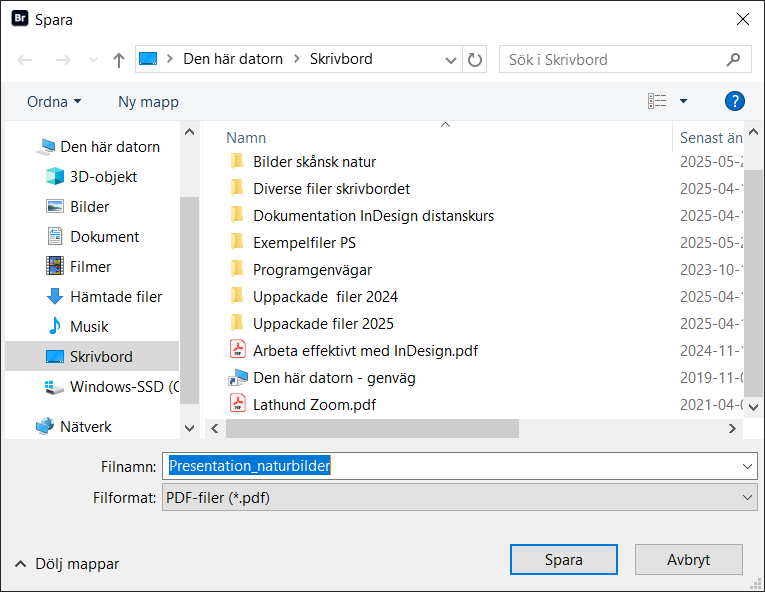Go up one folder level with the up arrow

tap(119, 60)
